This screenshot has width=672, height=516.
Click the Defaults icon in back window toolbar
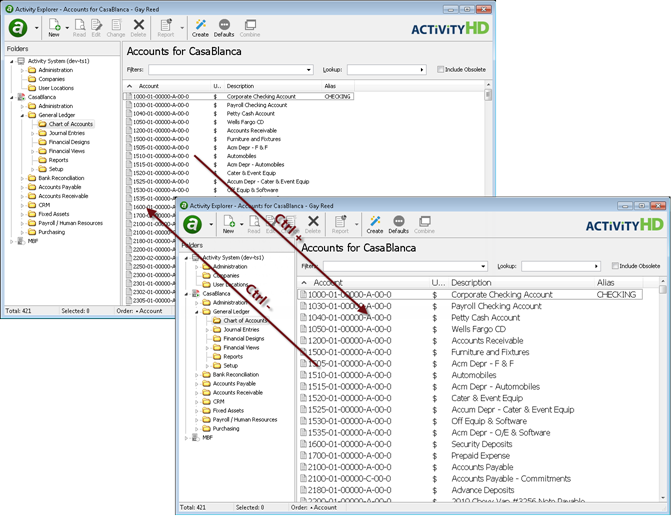pyautogui.click(x=224, y=27)
